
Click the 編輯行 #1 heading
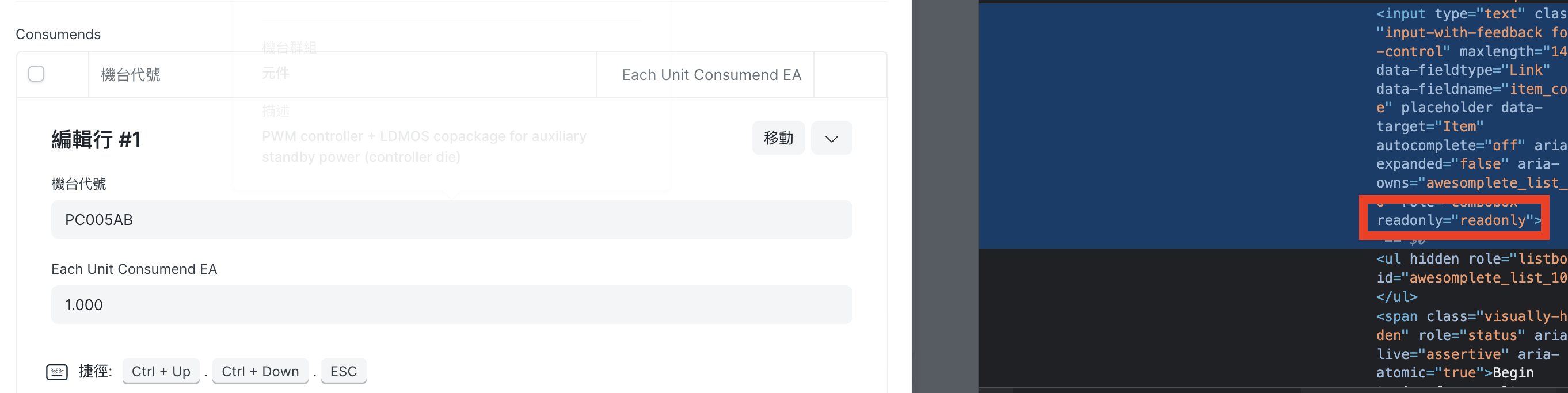[96, 139]
